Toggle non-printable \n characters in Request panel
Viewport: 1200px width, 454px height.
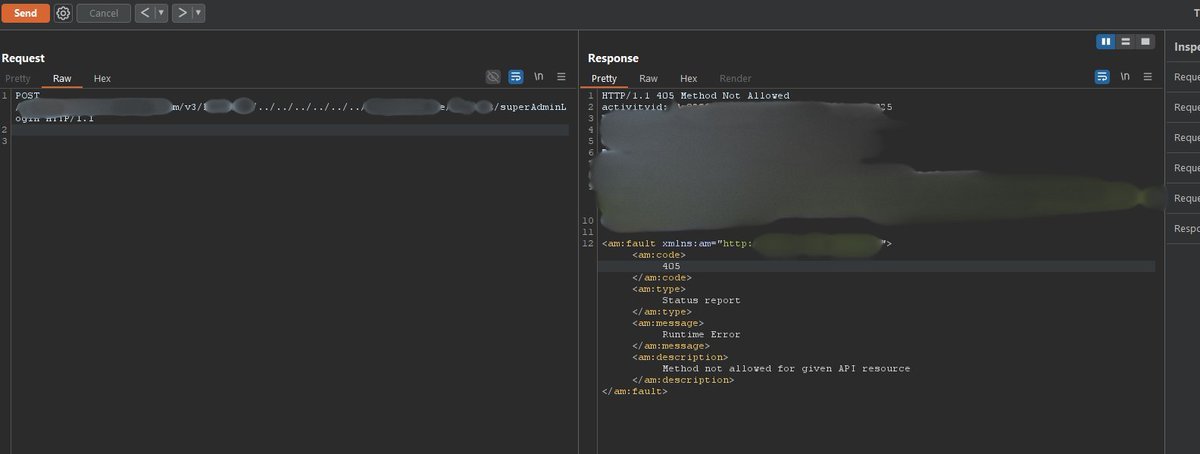(x=539, y=77)
